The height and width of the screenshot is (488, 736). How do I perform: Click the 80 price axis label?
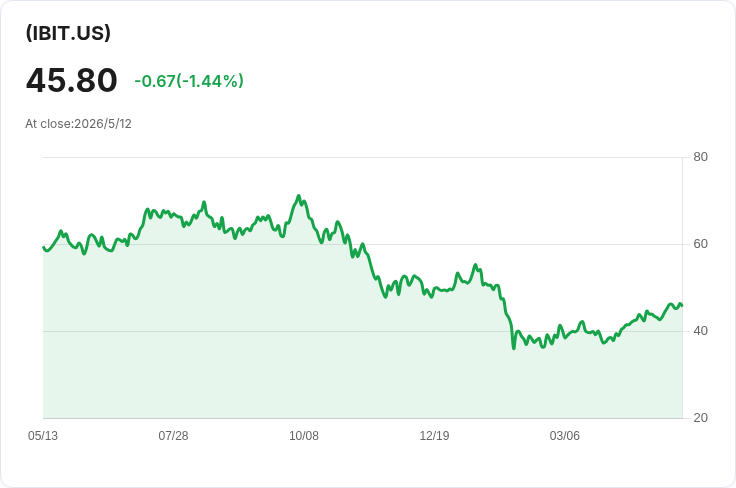coord(700,157)
